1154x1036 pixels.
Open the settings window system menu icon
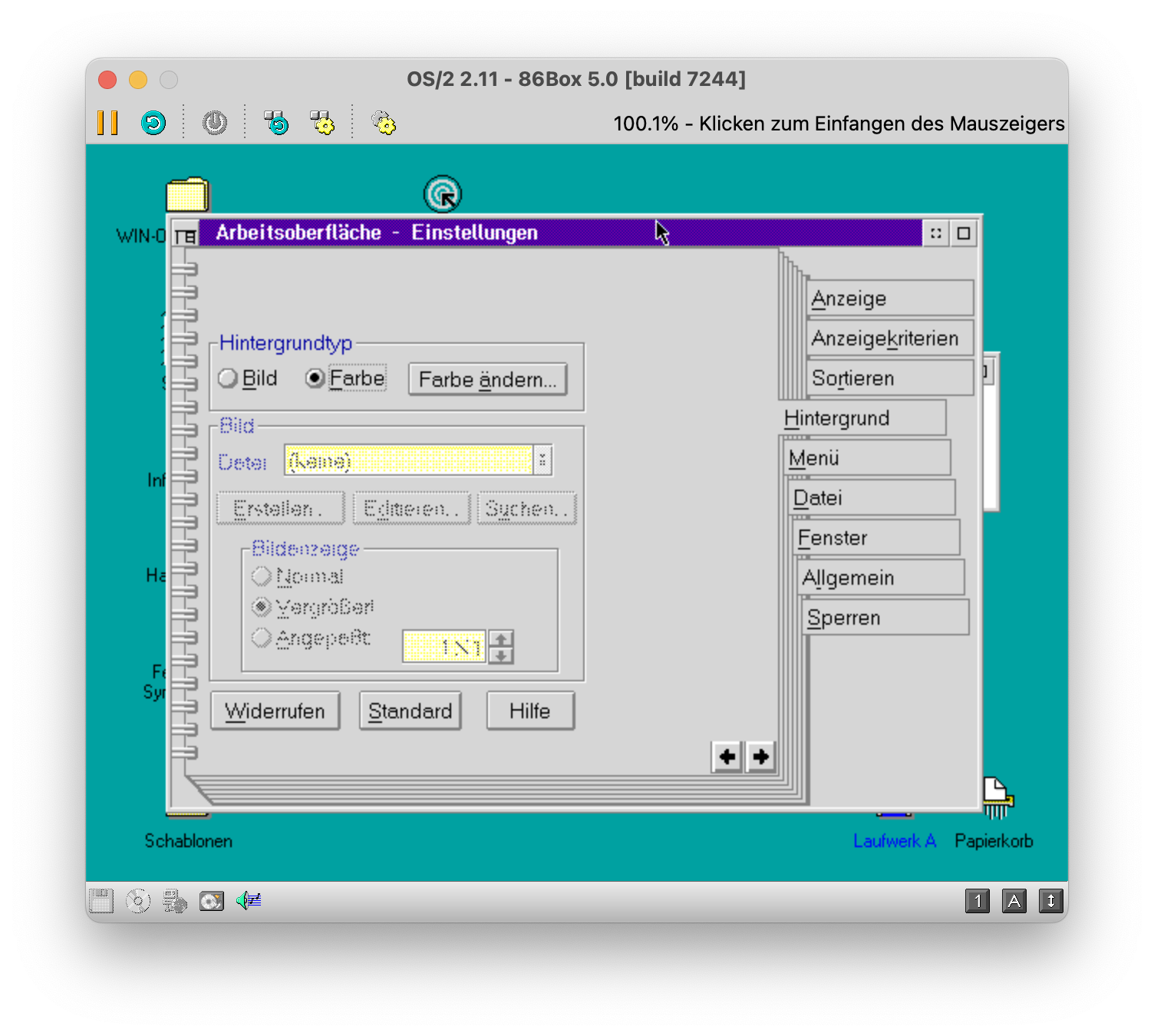tap(185, 235)
